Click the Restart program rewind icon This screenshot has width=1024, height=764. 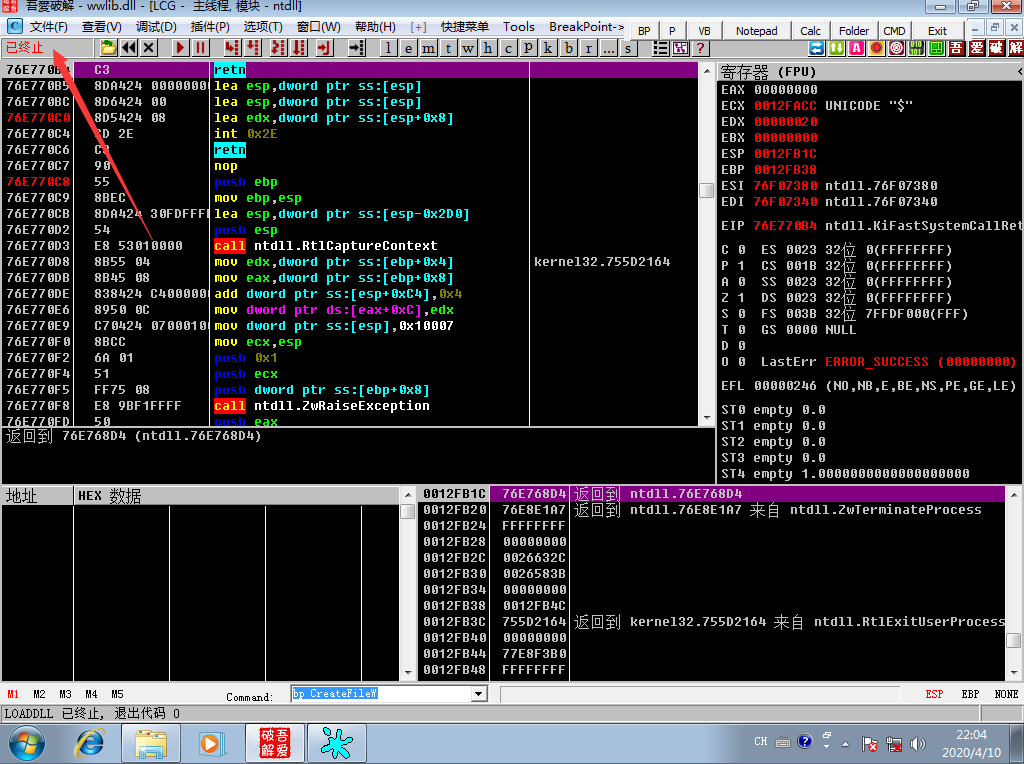(x=129, y=48)
